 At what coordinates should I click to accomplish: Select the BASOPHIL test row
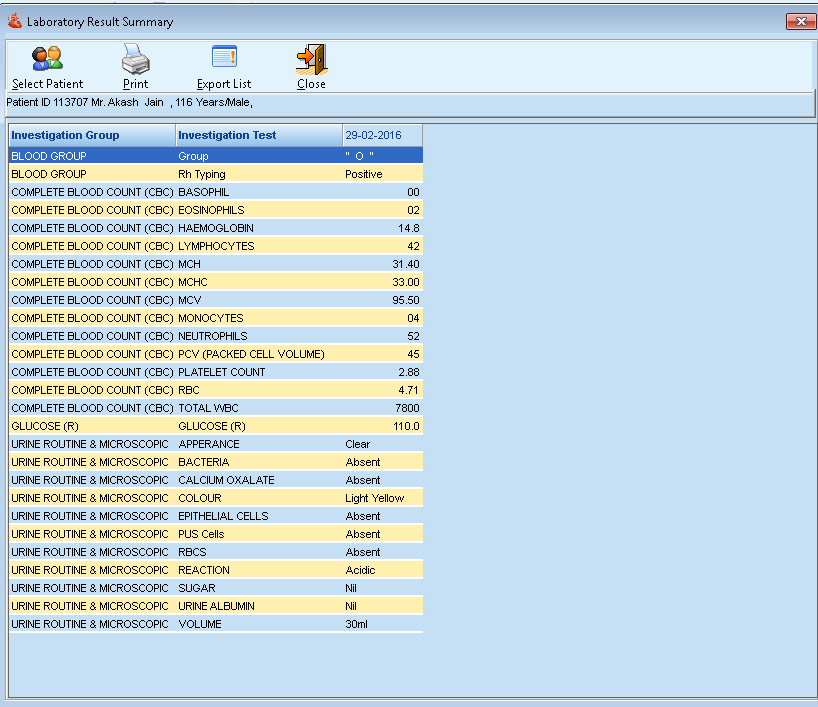pos(216,192)
